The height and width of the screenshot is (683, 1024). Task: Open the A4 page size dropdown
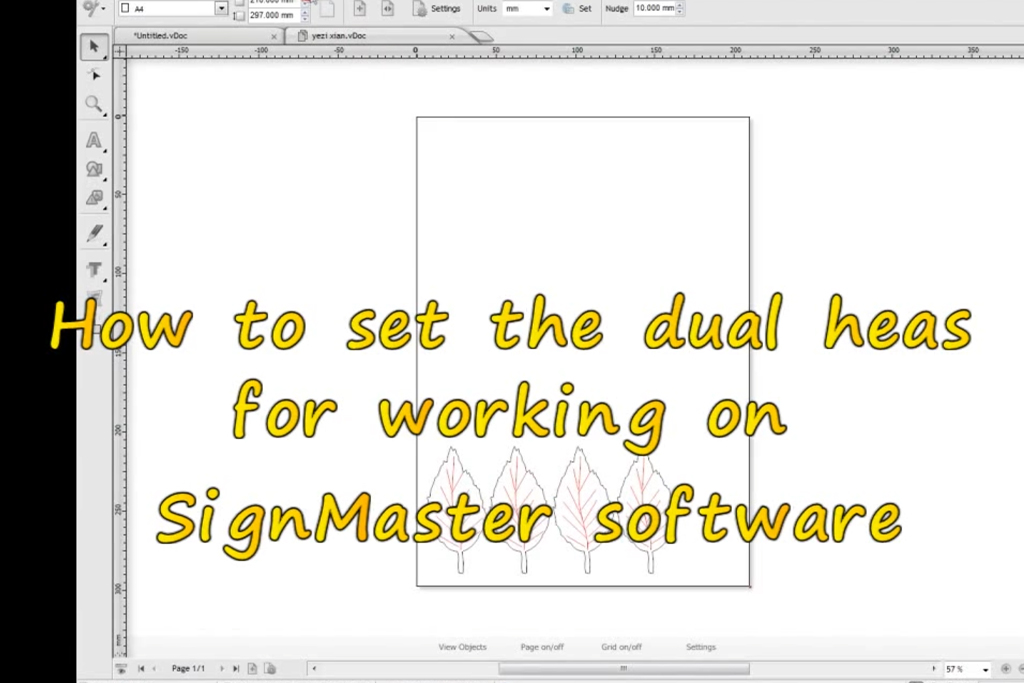click(x=221, y=8)
